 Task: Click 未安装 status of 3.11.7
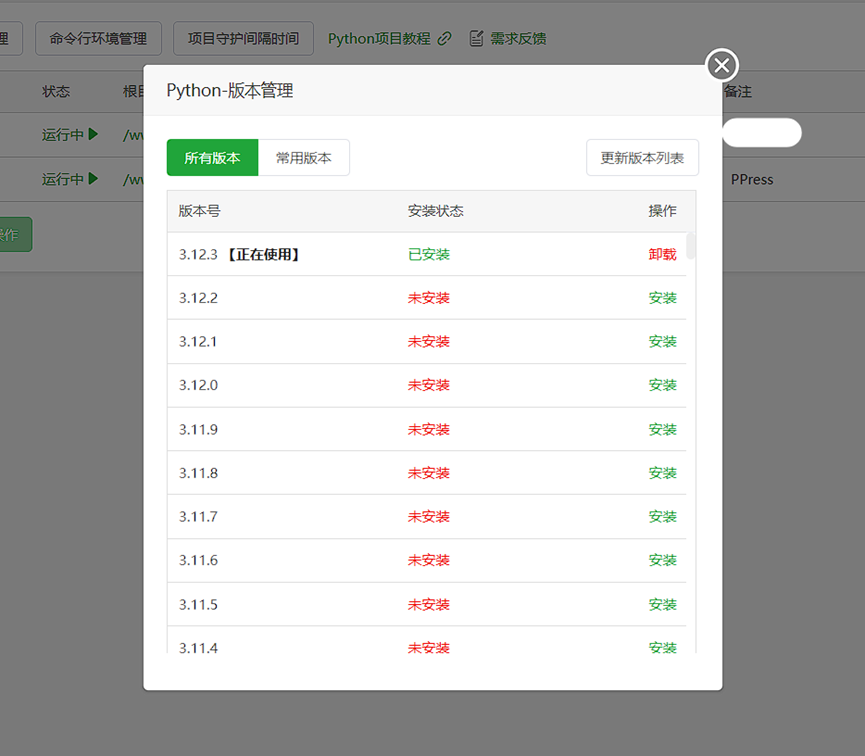(x=429, y=517)
